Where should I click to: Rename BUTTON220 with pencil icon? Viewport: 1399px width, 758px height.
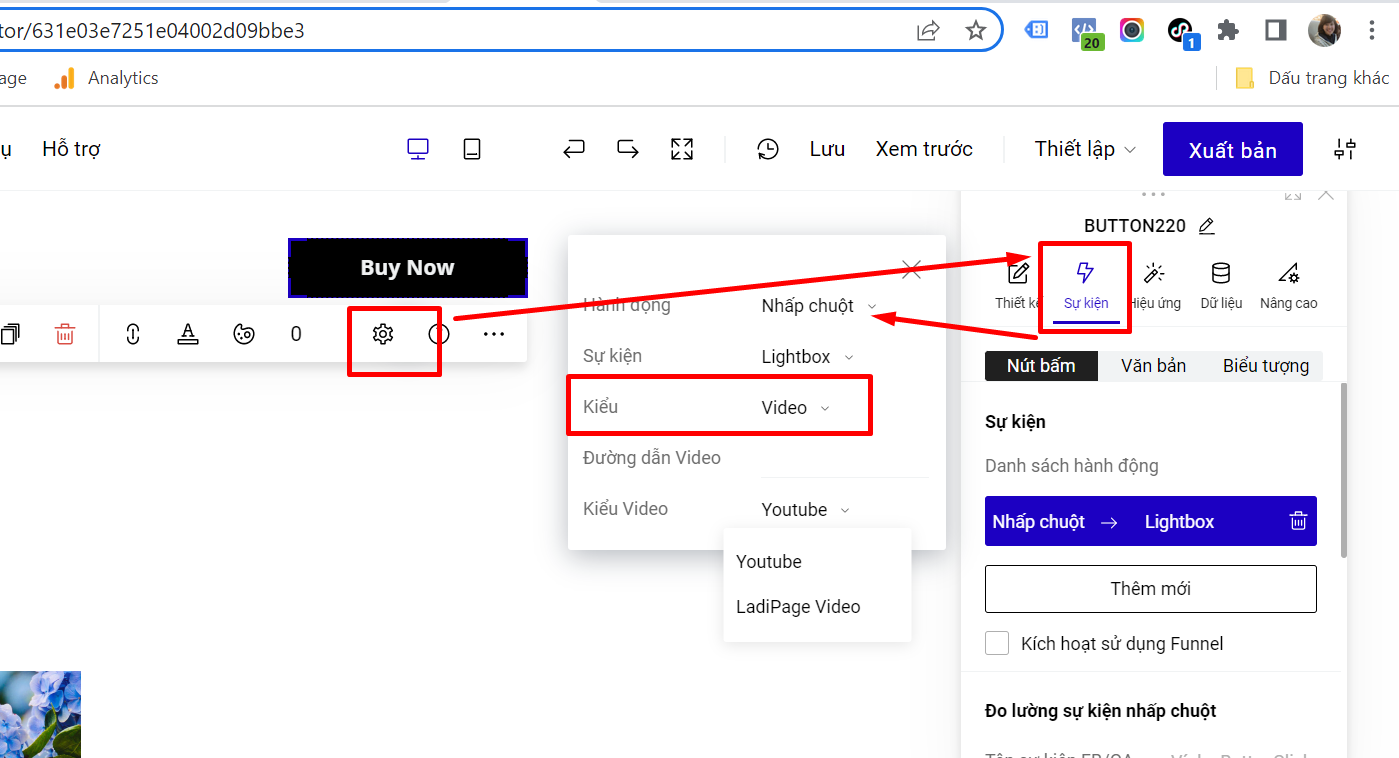pos(1207,226)
